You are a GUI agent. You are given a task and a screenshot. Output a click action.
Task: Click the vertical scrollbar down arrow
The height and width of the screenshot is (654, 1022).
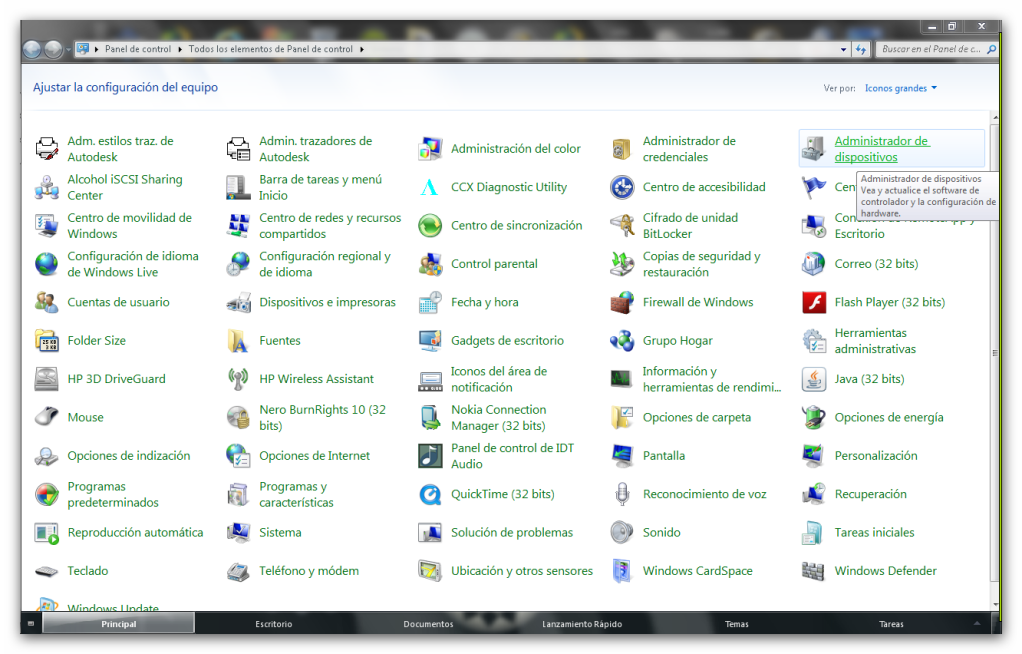tap(995, 604)
